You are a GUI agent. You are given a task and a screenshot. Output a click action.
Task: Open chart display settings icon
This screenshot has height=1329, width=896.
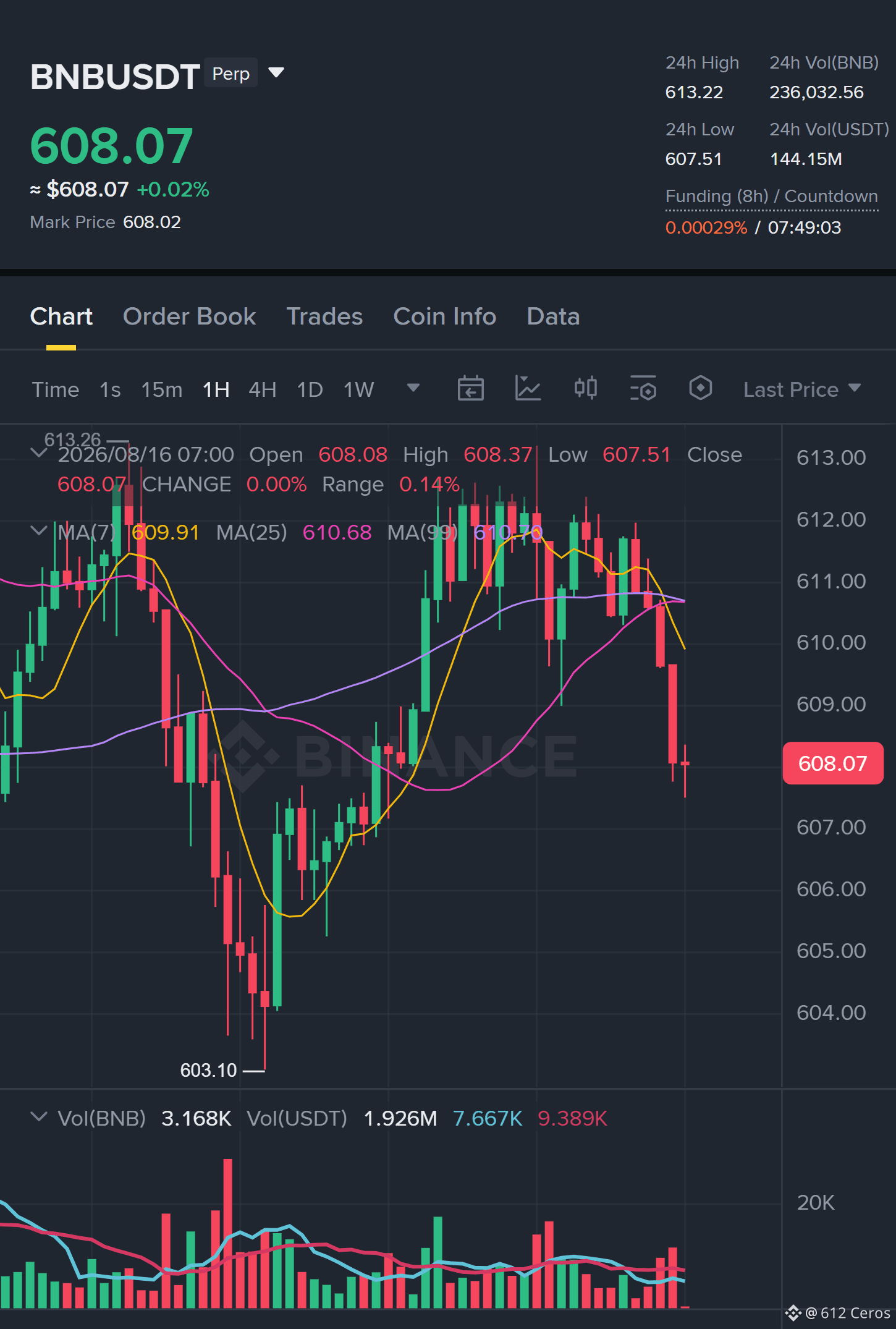[x=643, y=389]
